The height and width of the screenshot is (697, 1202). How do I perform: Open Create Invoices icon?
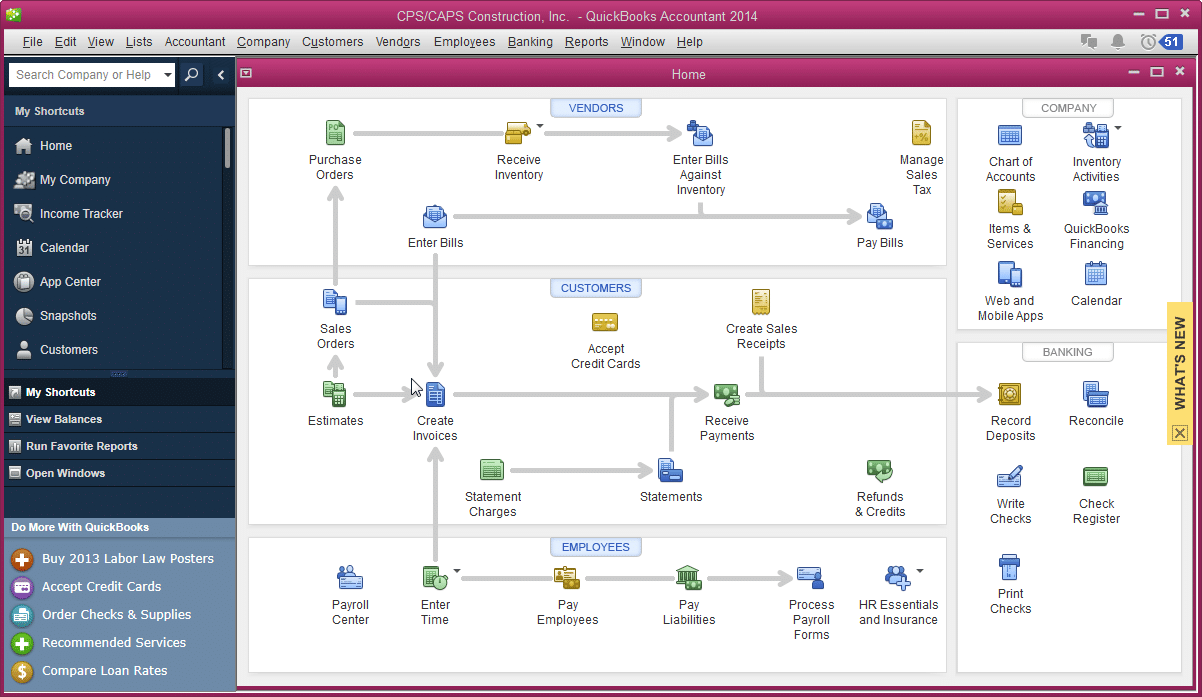click(435, 394)
